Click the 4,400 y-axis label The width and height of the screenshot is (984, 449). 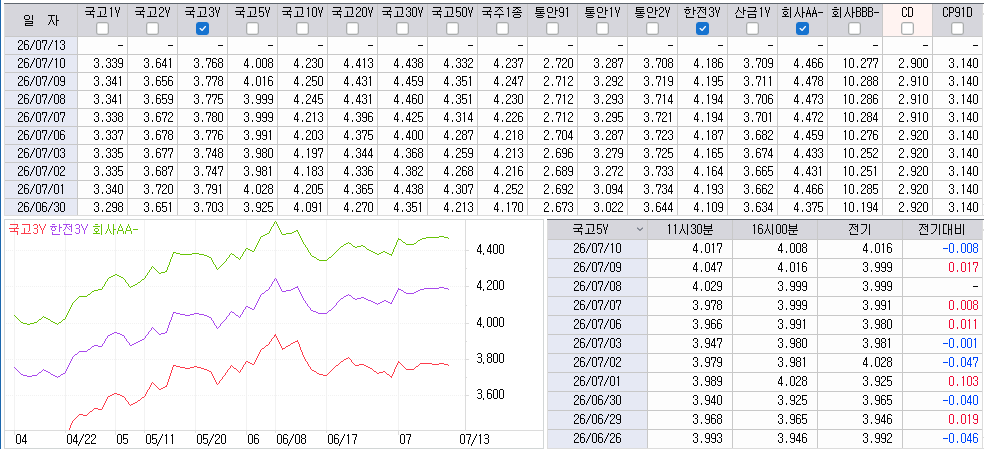(x=491, y=249)
